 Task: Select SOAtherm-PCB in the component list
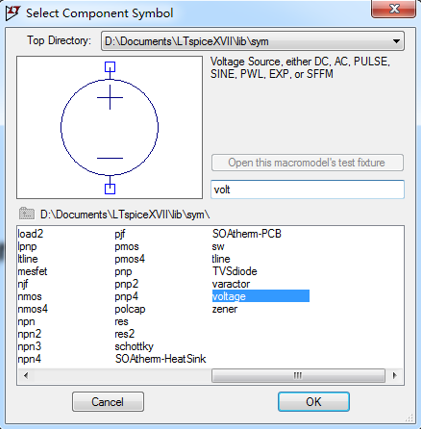pos(247,234)
